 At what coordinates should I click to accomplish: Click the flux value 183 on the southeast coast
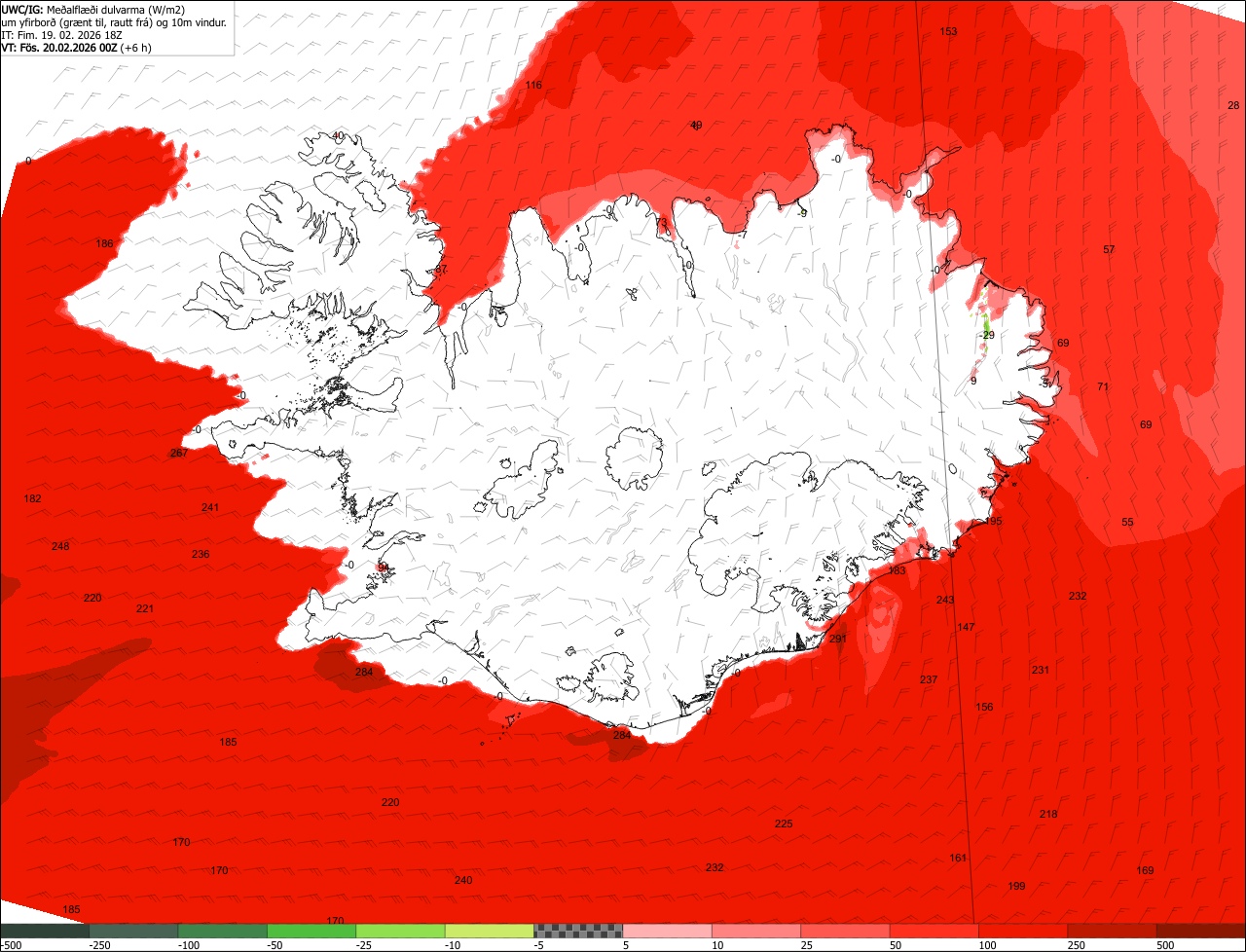click(x=897, y=570)
